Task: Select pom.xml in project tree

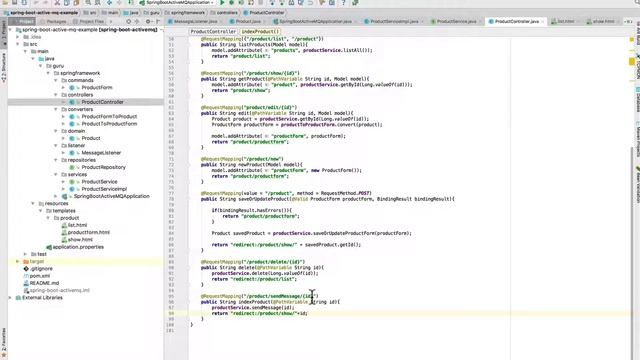Action: tap(40, 276)
